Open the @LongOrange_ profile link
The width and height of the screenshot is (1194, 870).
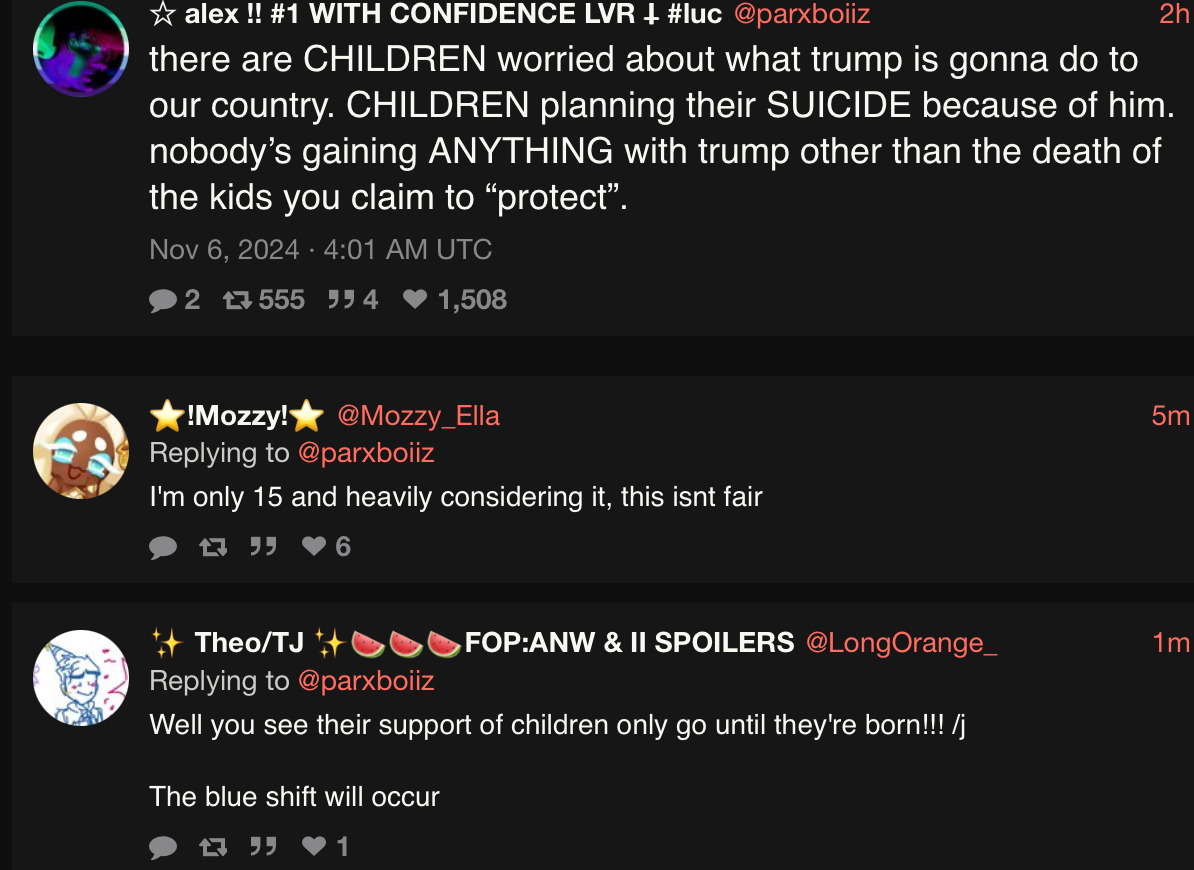[902, 642]
